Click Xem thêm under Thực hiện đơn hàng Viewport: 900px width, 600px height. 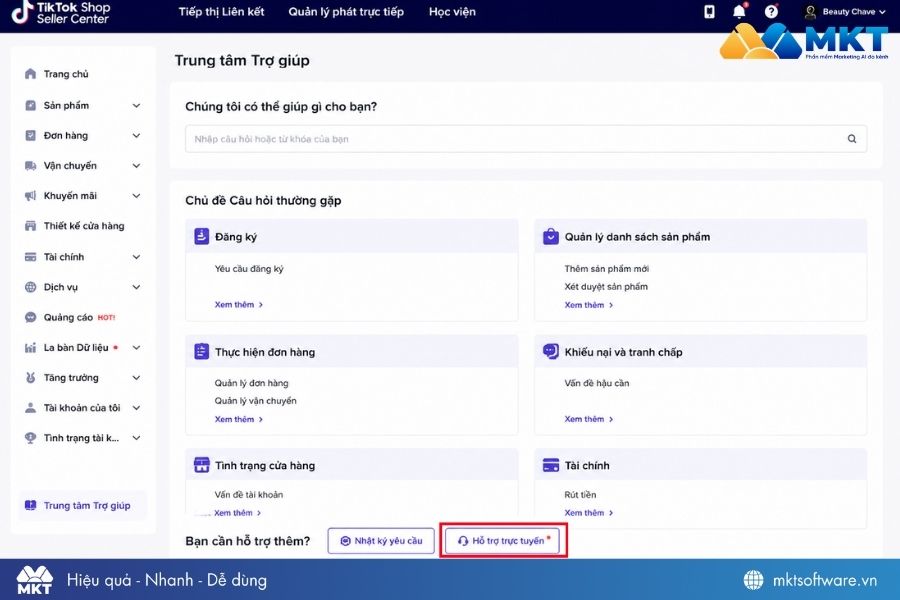click(239, 420)
